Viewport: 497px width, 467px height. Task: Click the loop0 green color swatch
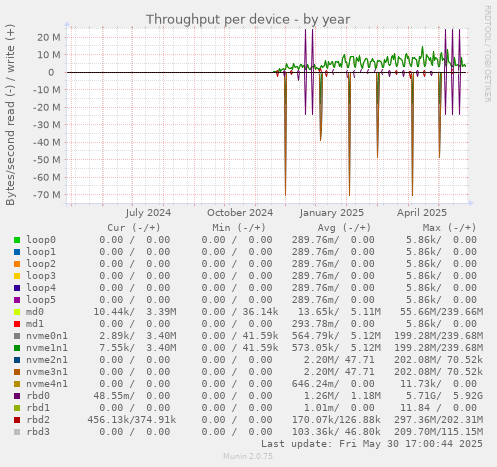point(17,240)
